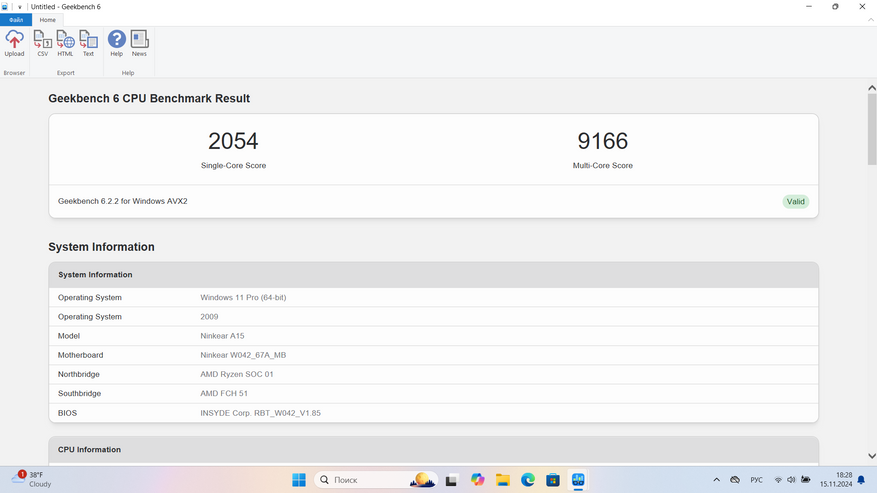Upload the benchmark result to browser
The image size is (877, 493).
15,44
